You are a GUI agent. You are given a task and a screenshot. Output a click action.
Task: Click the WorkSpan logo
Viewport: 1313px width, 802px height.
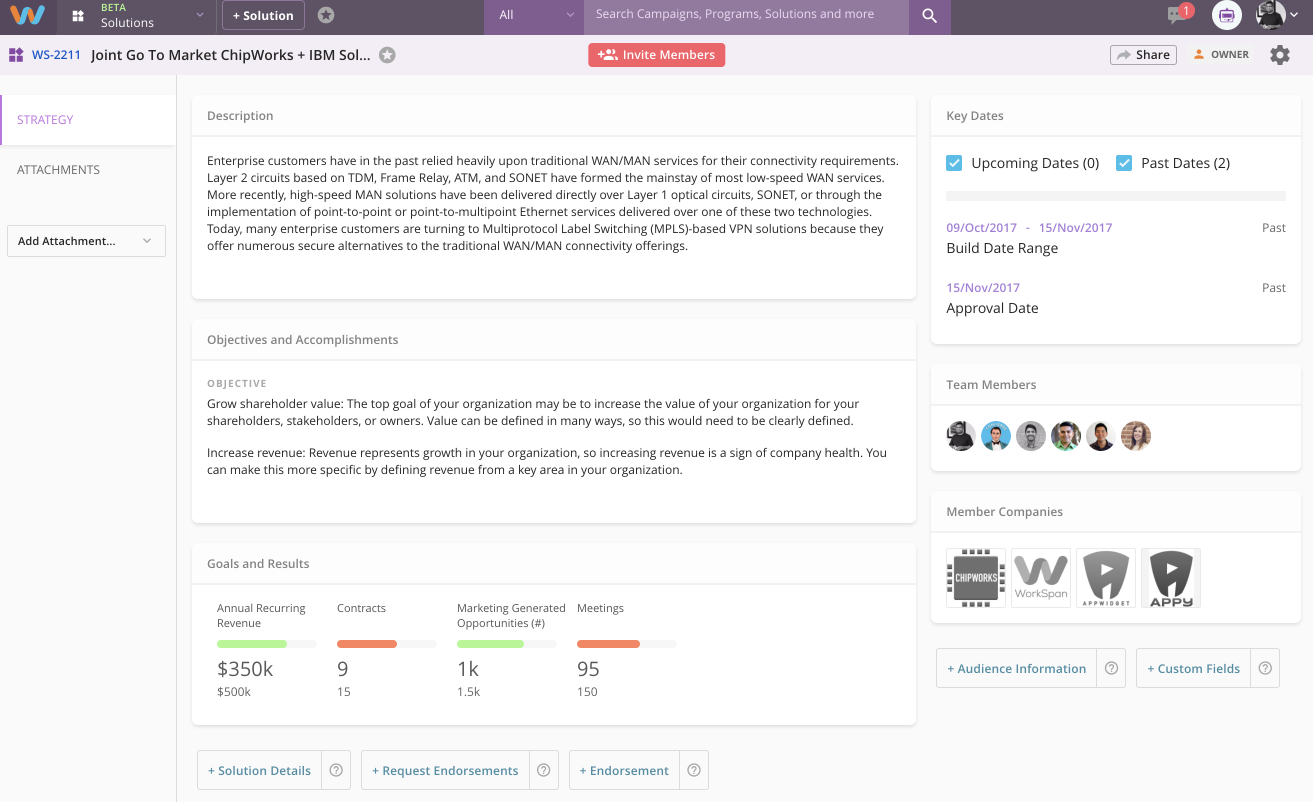(x=27, y=16)
